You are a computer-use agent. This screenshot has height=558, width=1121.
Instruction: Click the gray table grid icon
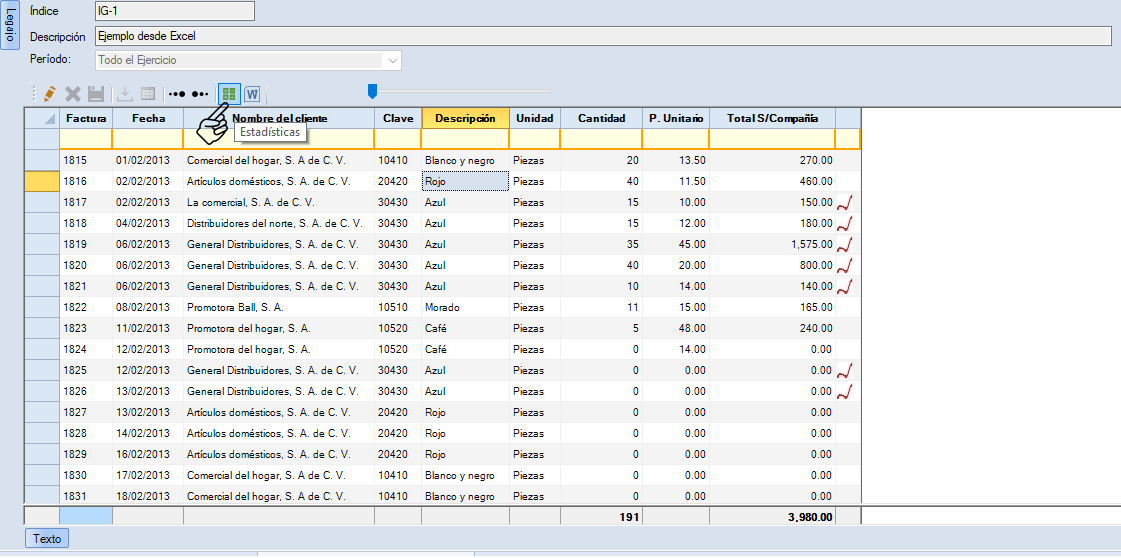pos(147,94)
